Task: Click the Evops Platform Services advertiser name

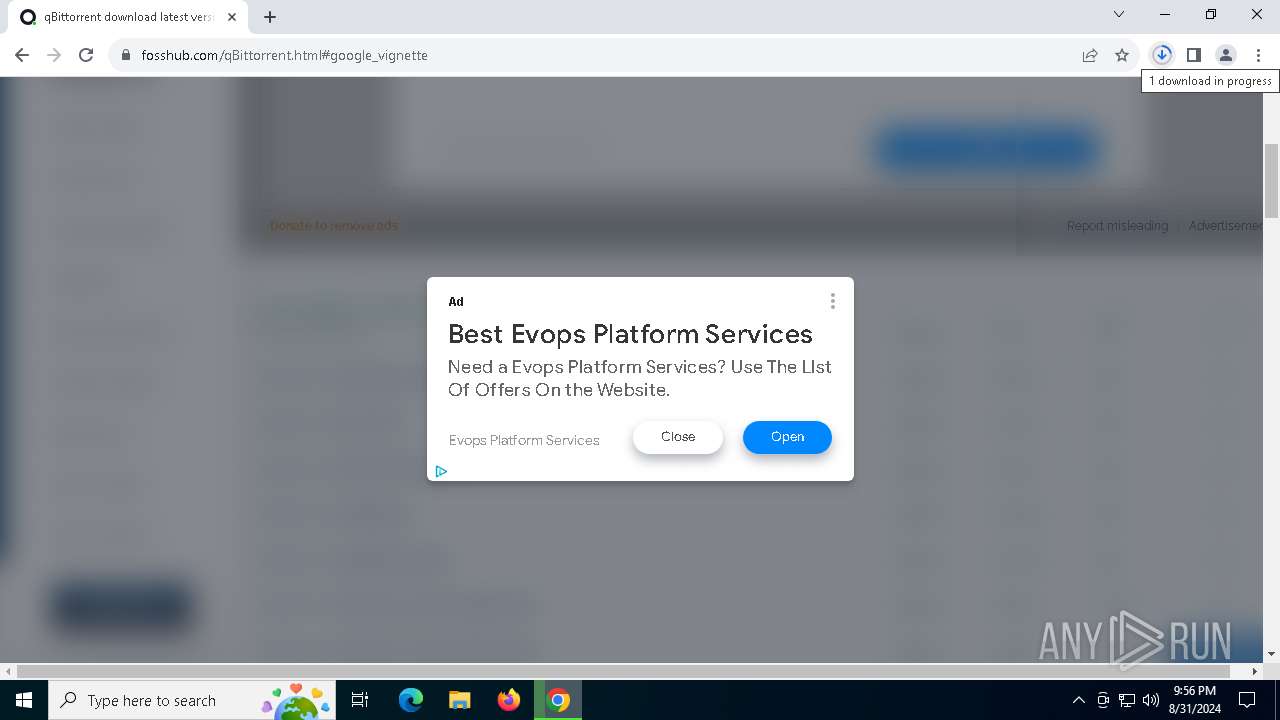Action: (x=524, y=440)
